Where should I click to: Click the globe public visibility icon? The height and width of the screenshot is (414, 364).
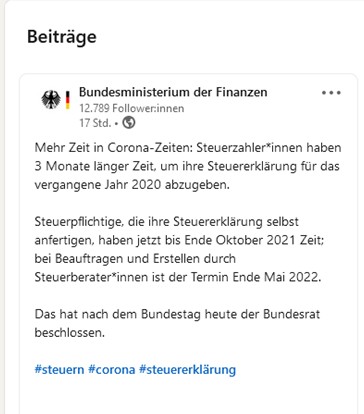[x=129, y=123]
